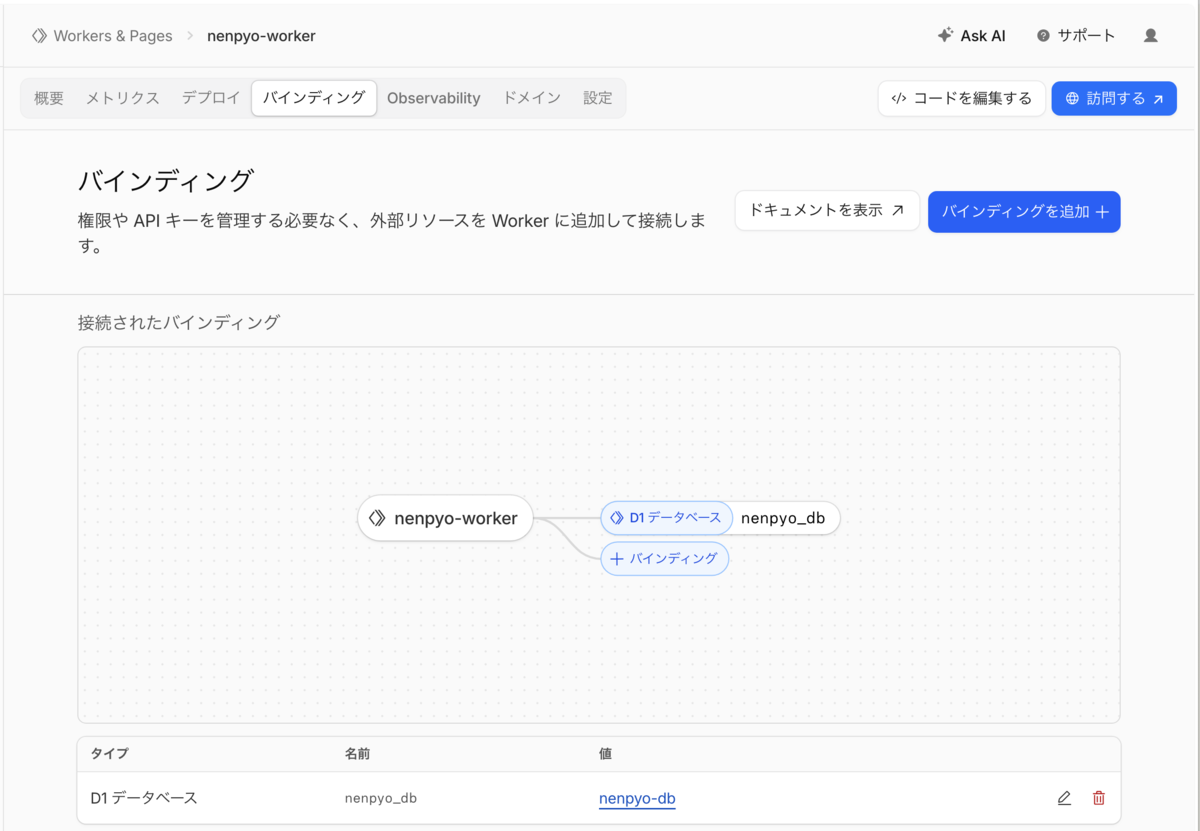Image resolution: width=1200 pixels, height=831 pixels.
Task: Click the Ask AI sparkle icon
Action: click(945, 35)
